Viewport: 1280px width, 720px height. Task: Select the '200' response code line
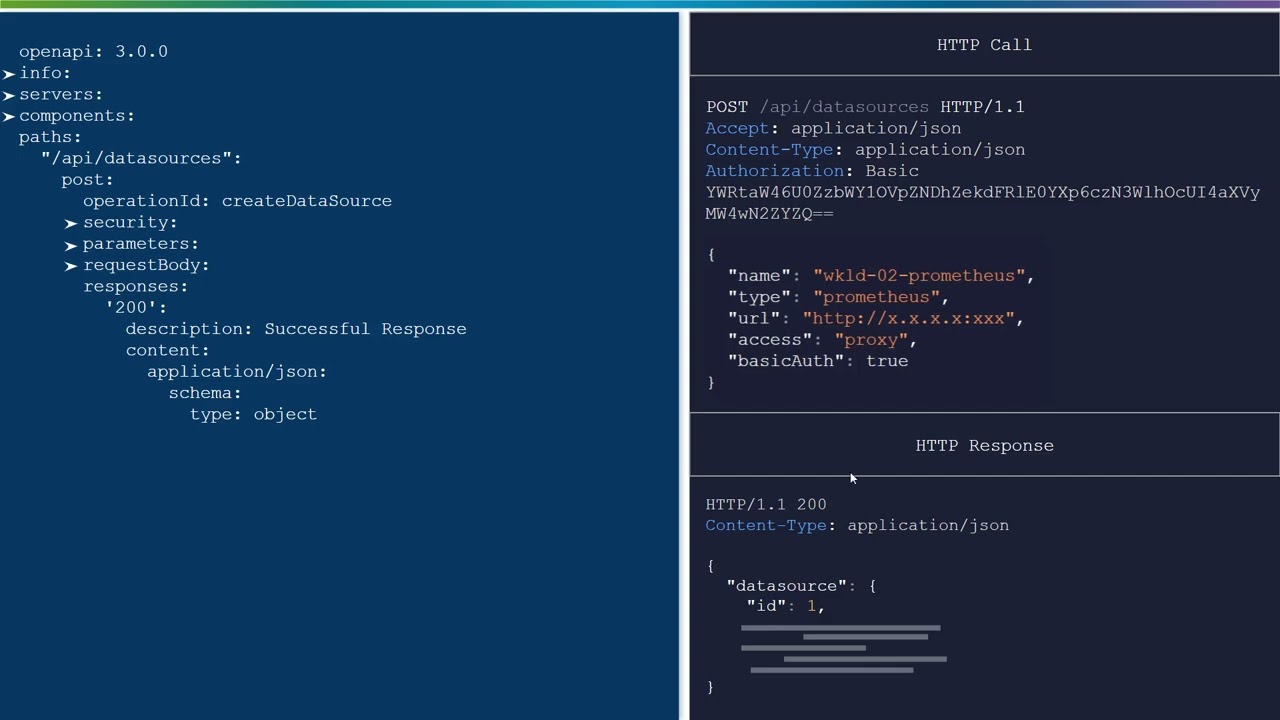pos(136,308)
